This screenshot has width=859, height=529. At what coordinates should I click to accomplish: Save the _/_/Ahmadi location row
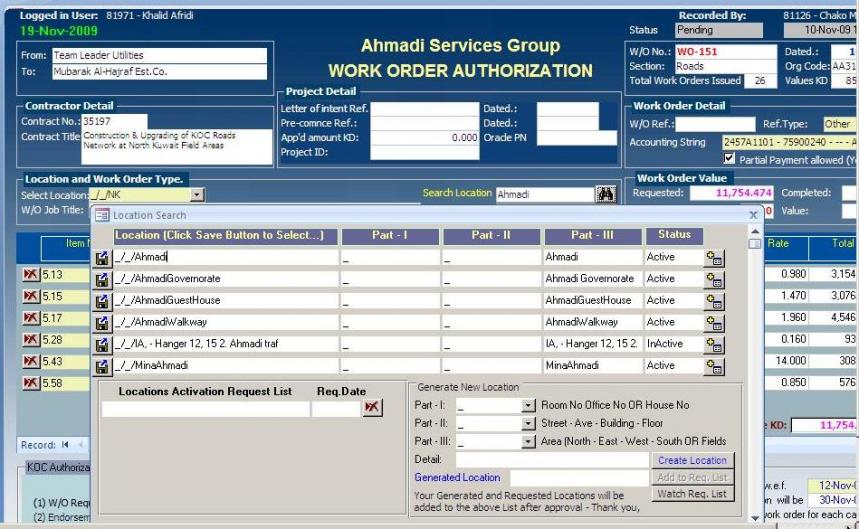point(102,258)
